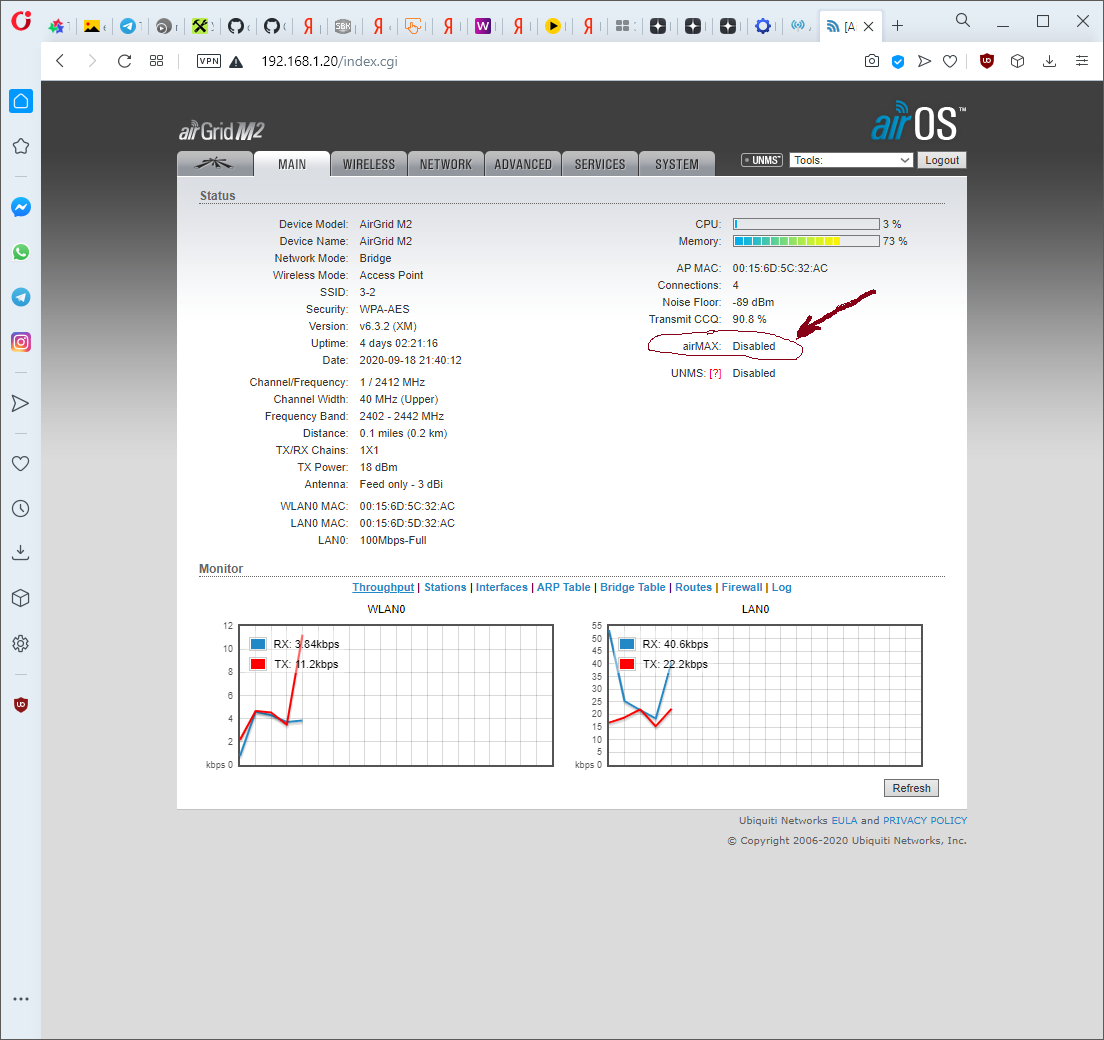Log out with Logout button

point(941,160)
